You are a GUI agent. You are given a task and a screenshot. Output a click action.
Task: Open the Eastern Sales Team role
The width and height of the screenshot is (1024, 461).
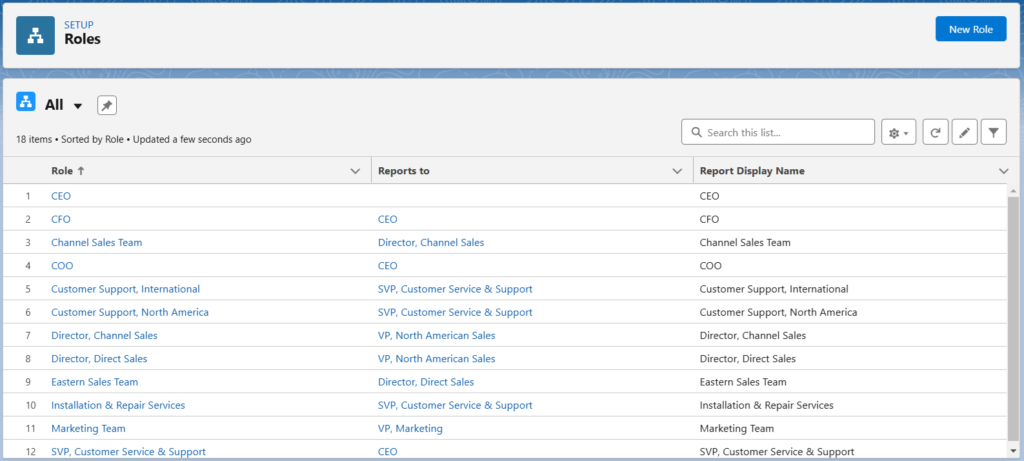tap(95, 382)
